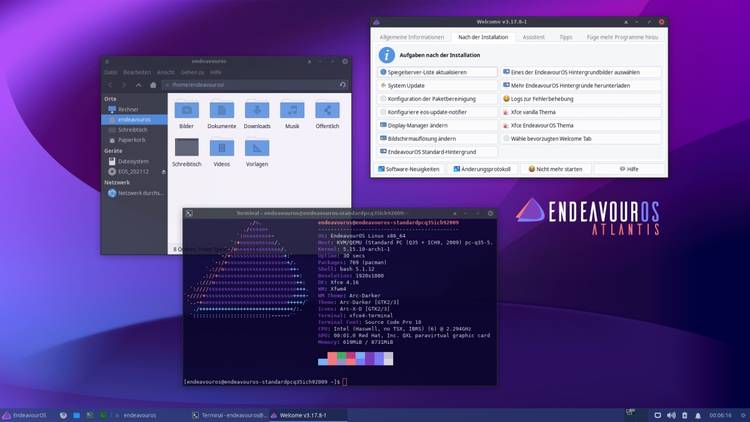750x422 pixels.
Task: Go back in file manager toolbar
Action: point(110,85)
